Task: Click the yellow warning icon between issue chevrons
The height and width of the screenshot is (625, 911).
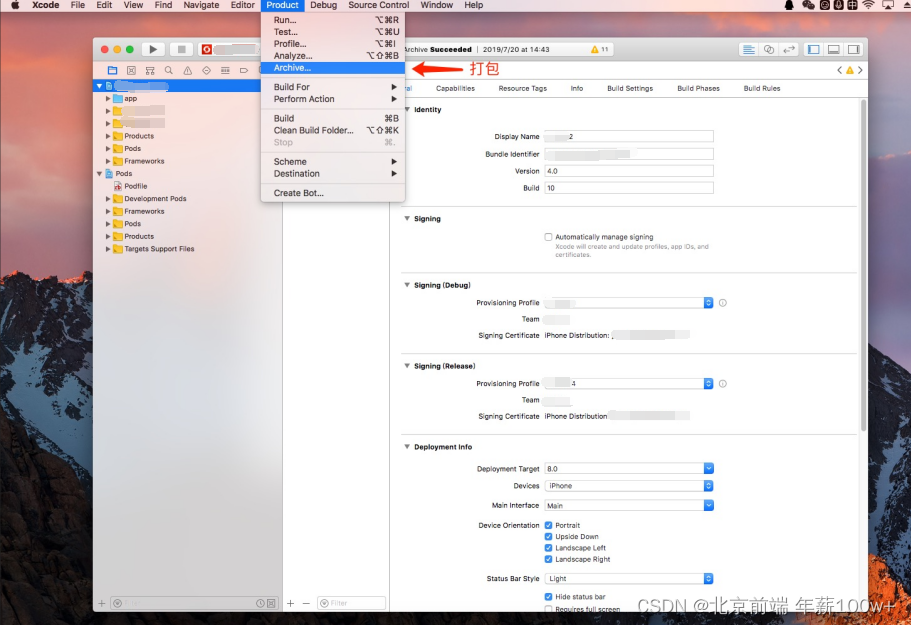Action: click(x=850, y=70)
